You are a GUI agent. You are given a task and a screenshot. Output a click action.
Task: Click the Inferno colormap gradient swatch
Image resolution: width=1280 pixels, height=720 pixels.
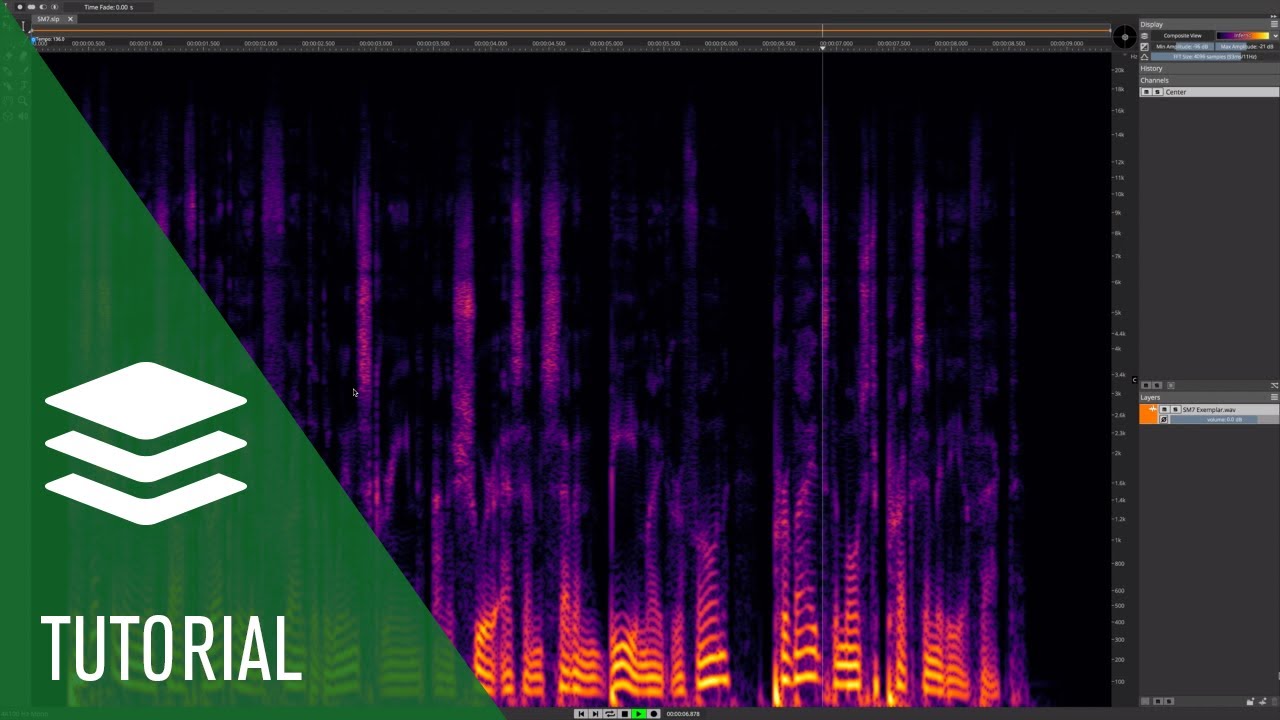[1242, 36]
